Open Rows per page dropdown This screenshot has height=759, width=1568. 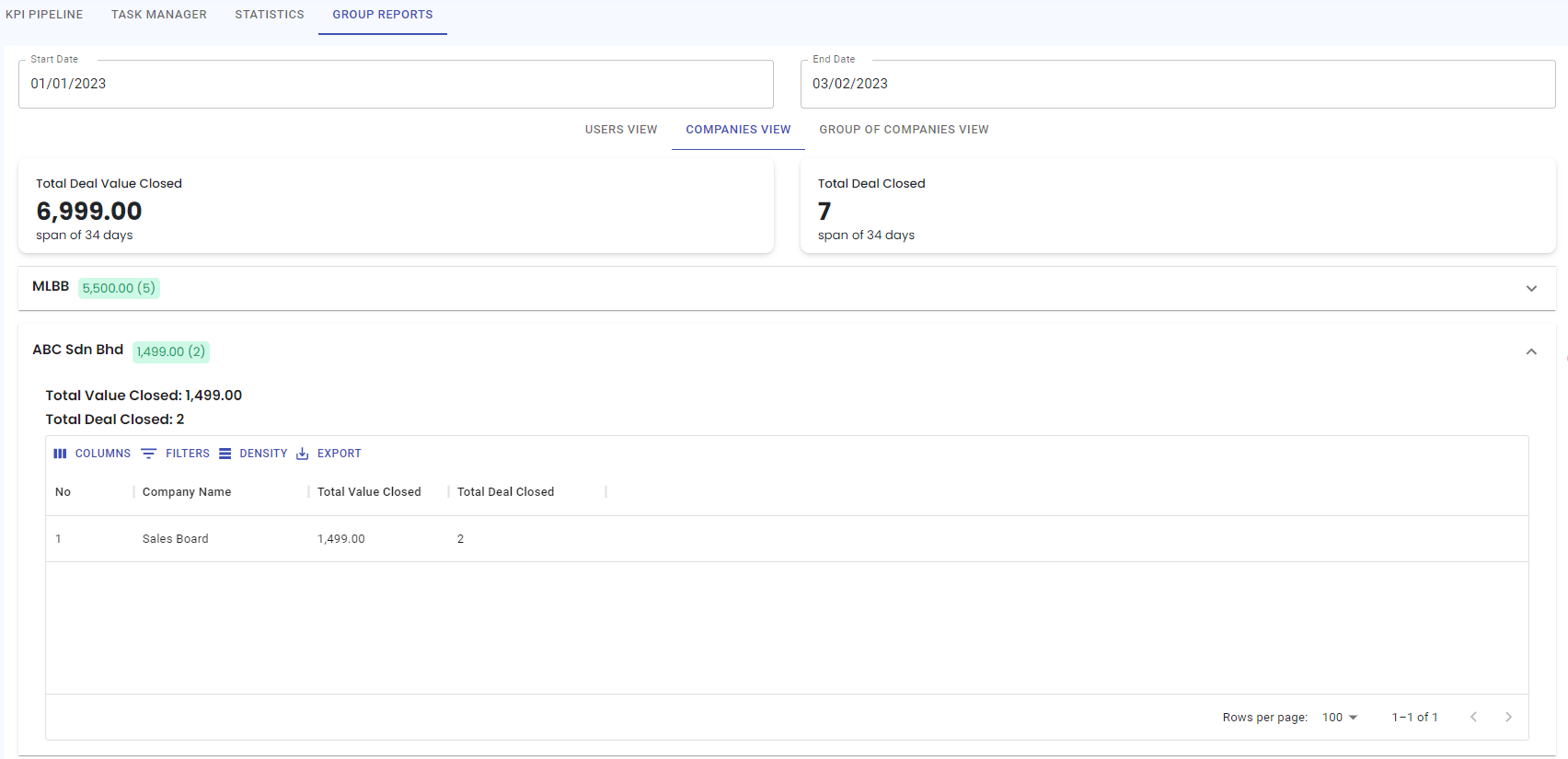(1340, 718)
